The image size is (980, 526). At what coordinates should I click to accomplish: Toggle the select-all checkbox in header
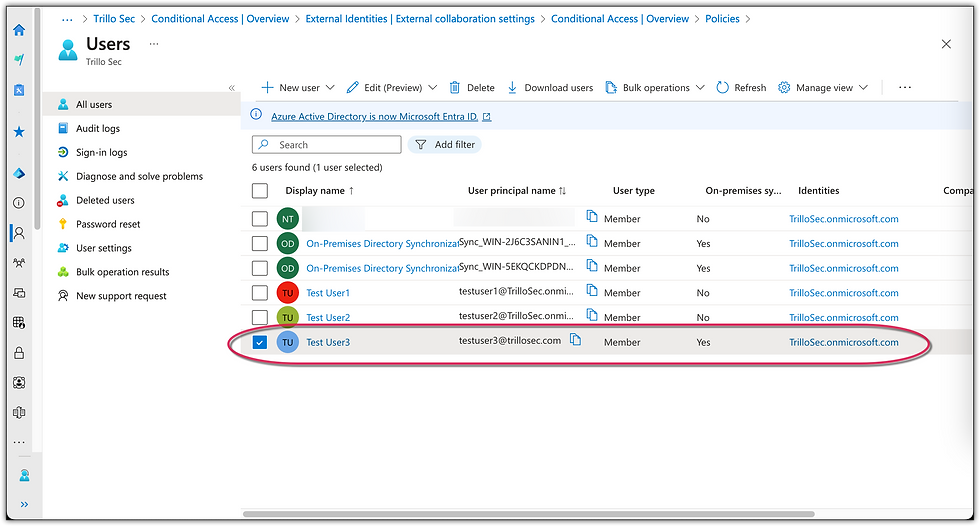260,191
